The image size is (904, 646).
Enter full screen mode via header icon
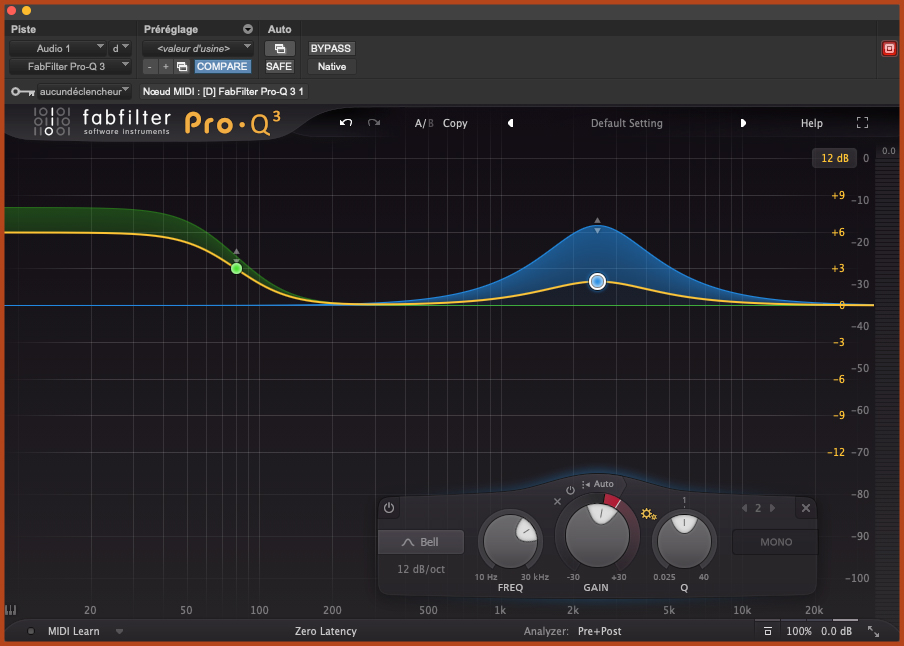coord(862,123)
